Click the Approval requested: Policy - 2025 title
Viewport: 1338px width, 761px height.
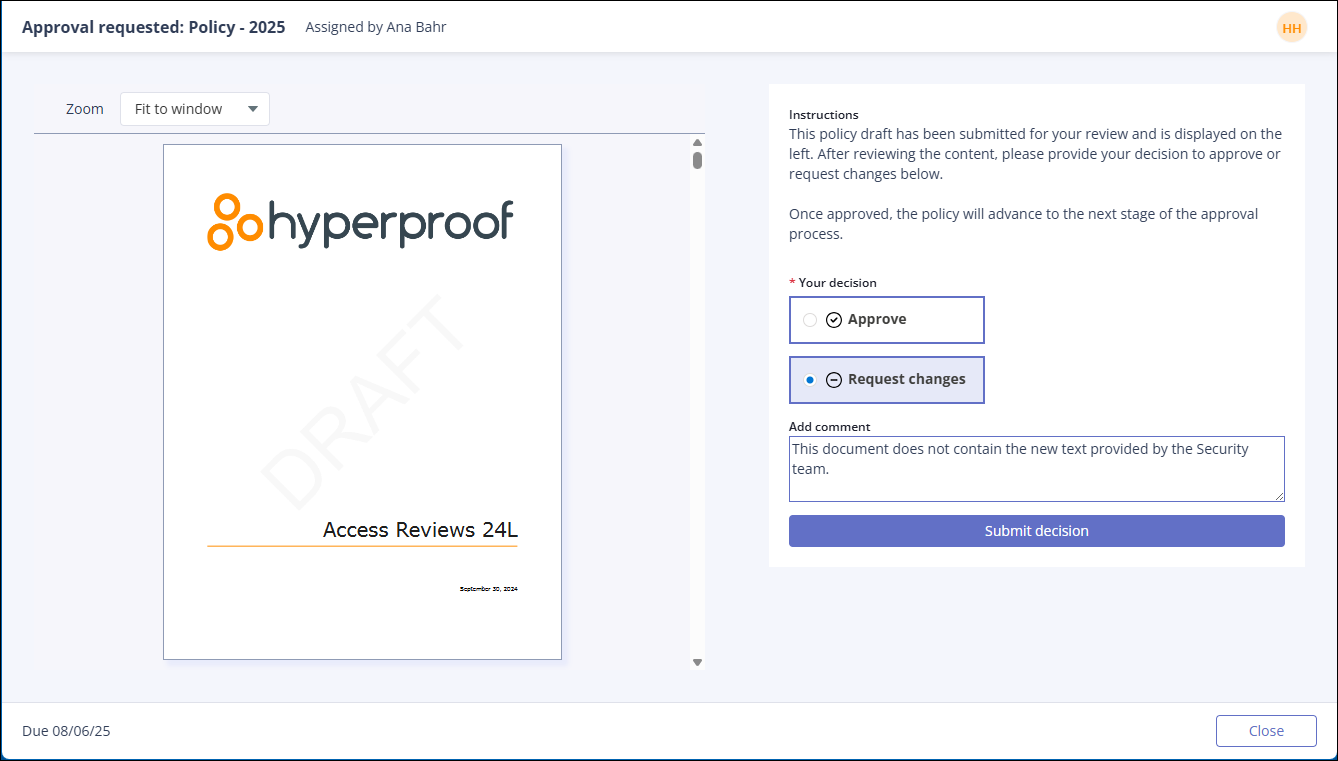(153, 27)
